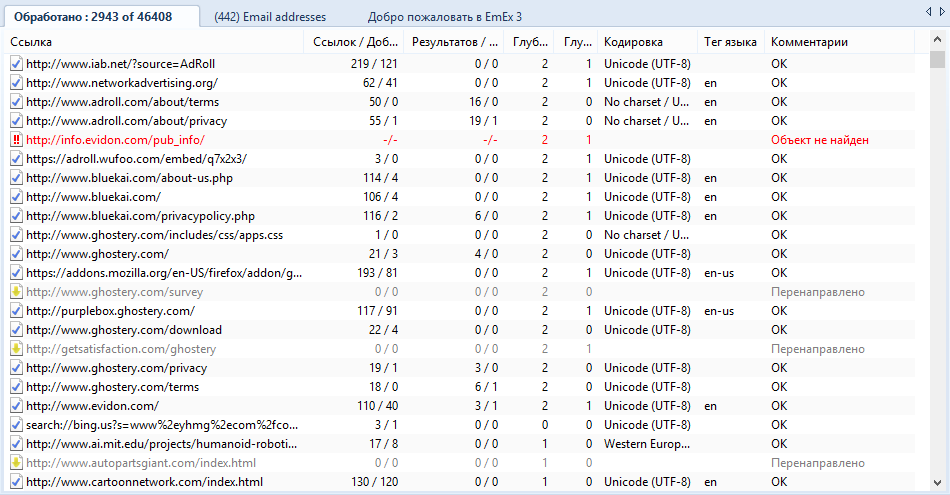Screen dimensions: 950x495
Task: Select http://purplebox.ghostery.com/ link text
Action: [110, 311]
